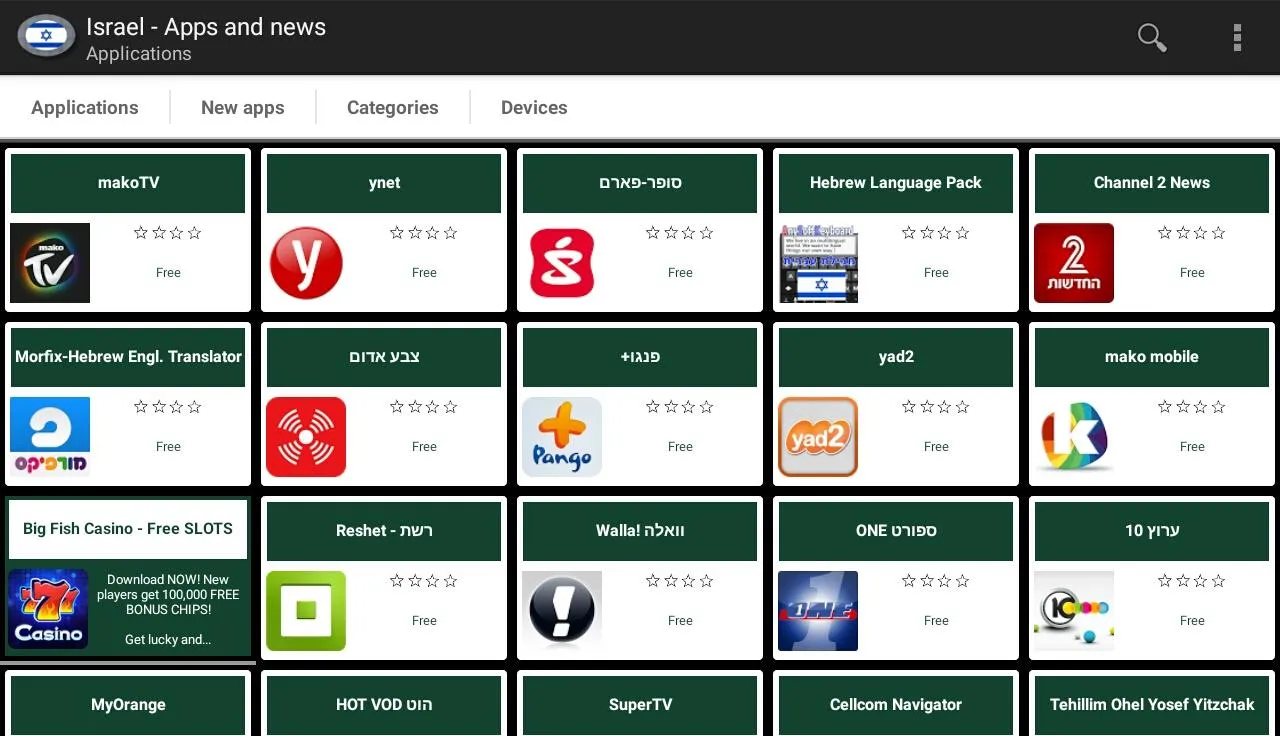1280x736 pixels.
Task: Select the Hebrew Language Pack keyboard icon
Action: pos(818,263)
